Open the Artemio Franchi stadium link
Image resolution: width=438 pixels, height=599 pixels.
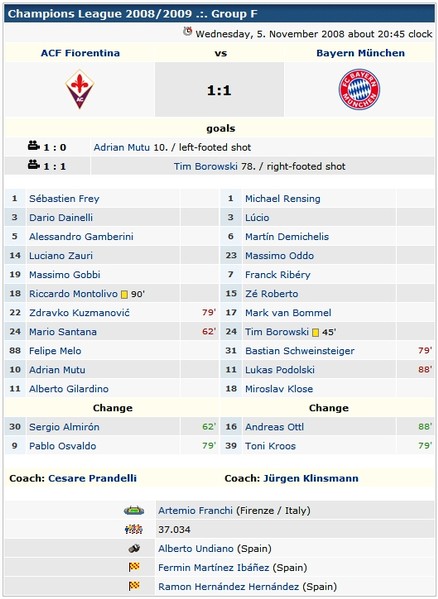pos(196,510)
